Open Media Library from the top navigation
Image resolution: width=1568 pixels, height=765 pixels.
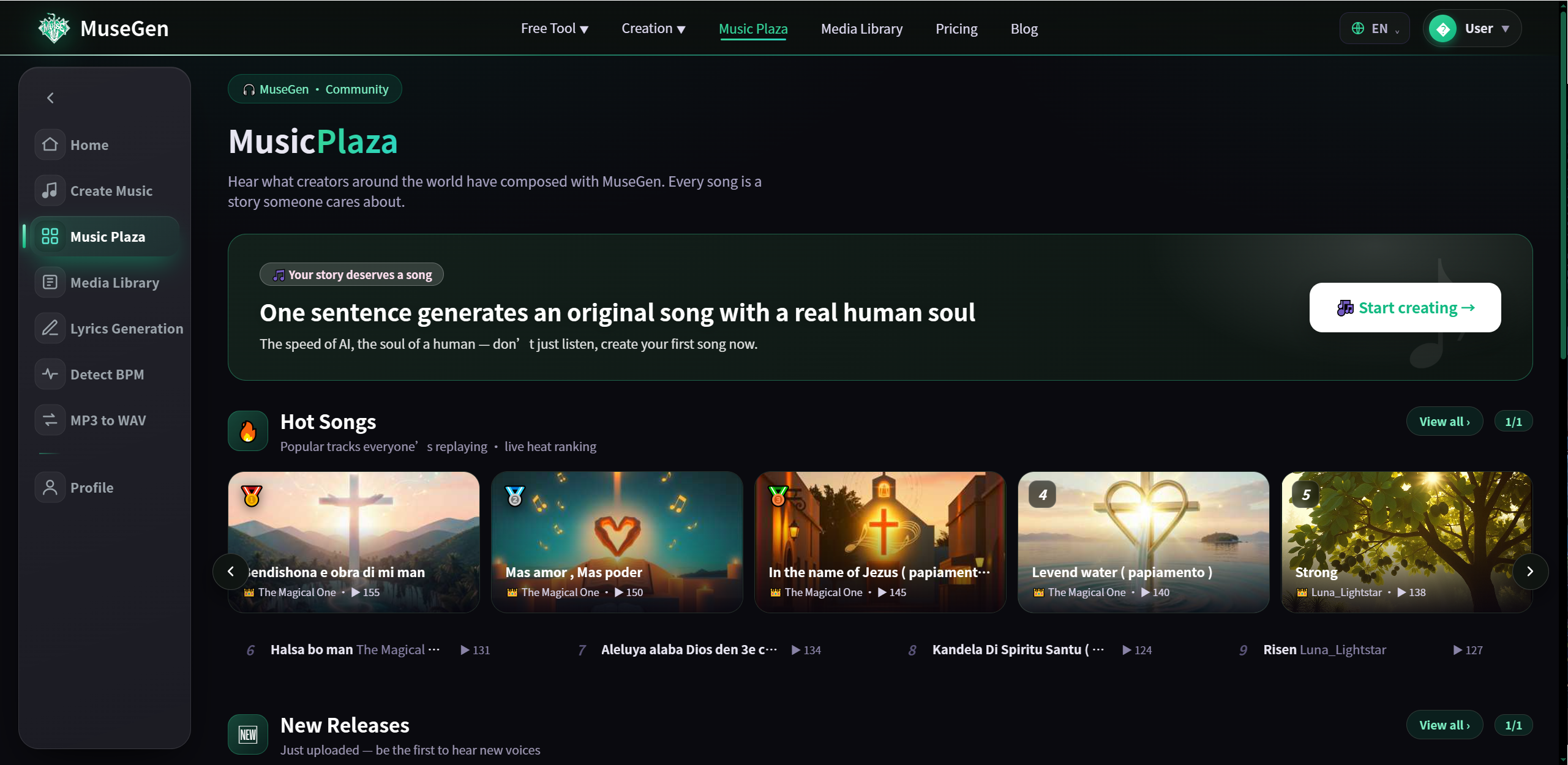pyautogui.click(x=861, y=29)
